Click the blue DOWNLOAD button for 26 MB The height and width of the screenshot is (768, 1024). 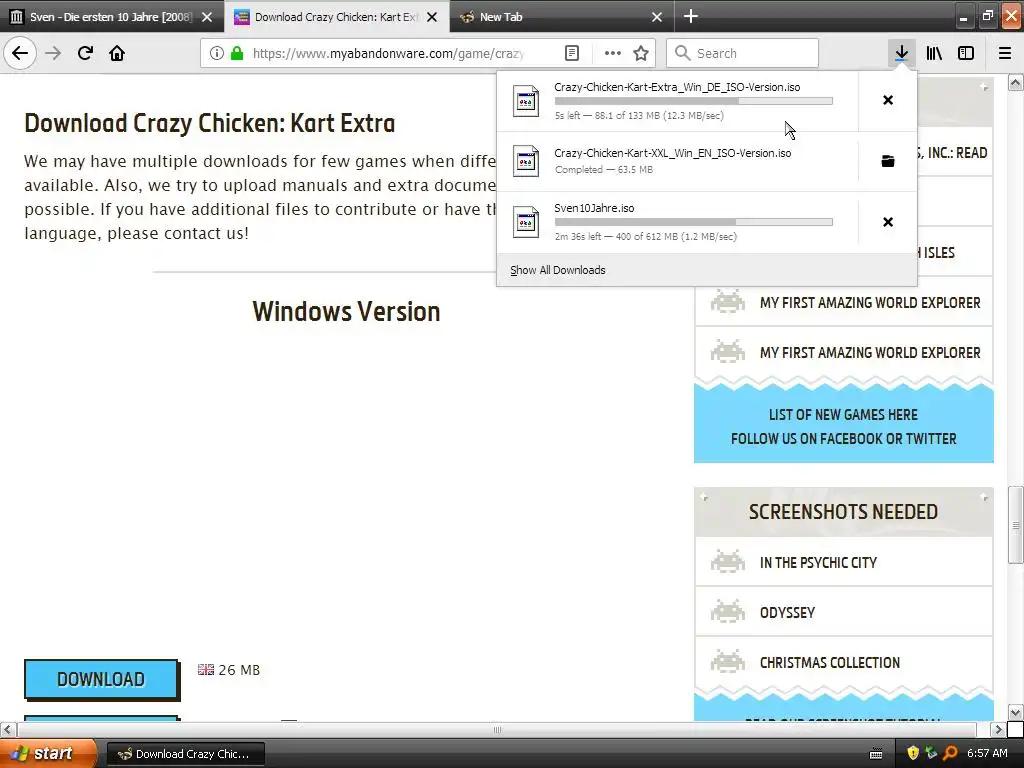pyautogui.click(x=101, y=679)
